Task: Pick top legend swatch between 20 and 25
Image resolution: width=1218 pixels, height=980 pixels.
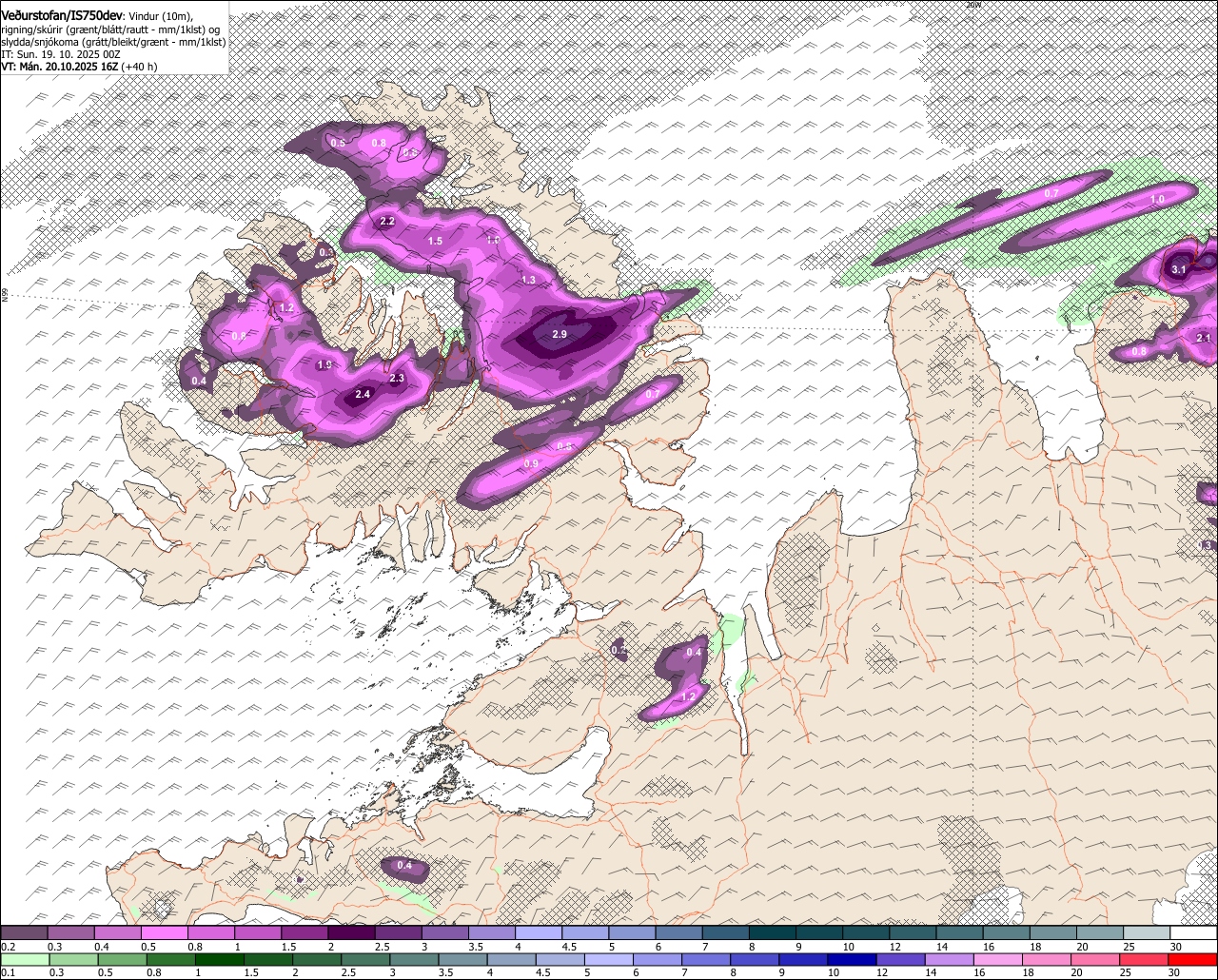Action: point(1100,932)
